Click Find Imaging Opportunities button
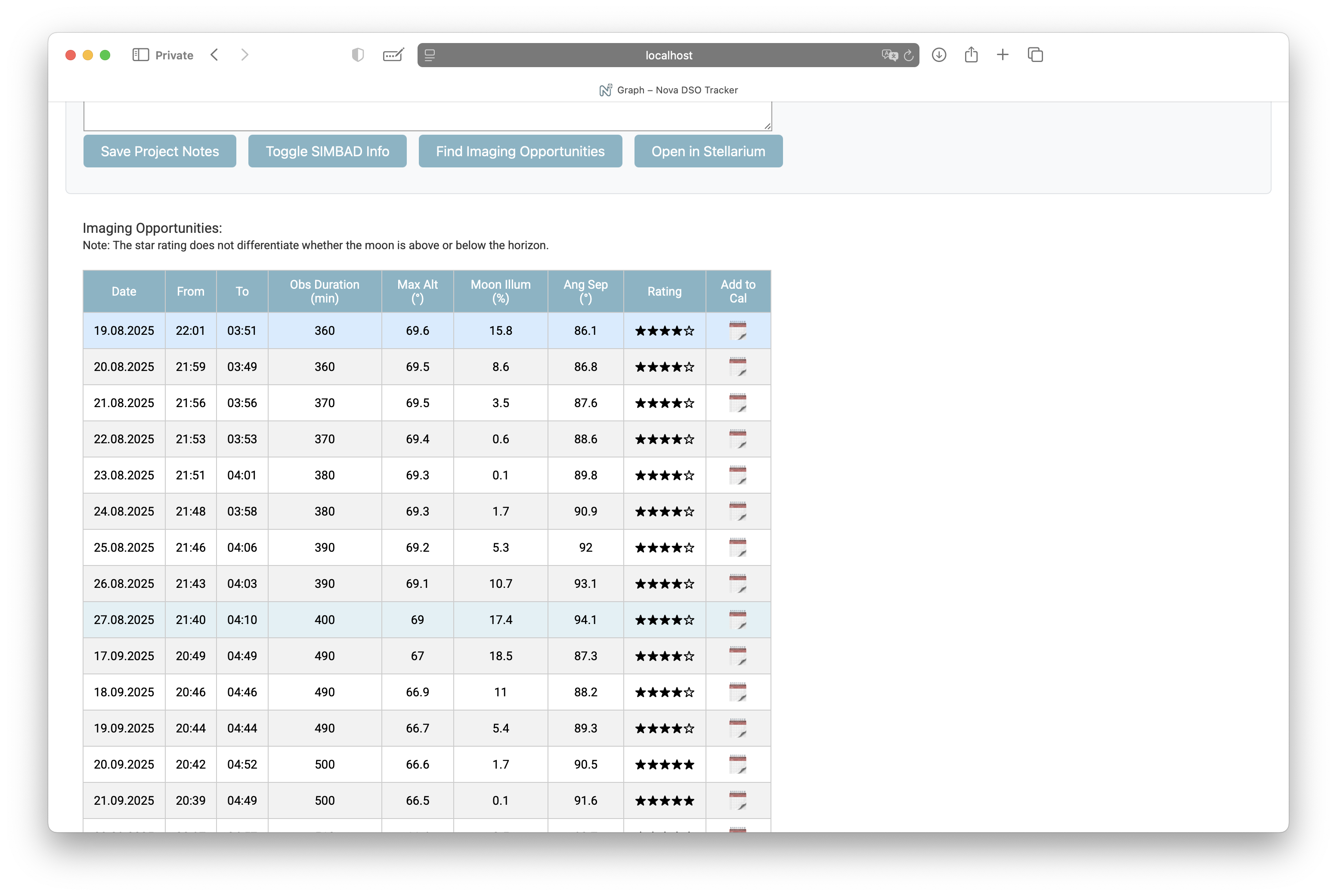The width and height of the screenshot is (1337, 896). point(520,151)
